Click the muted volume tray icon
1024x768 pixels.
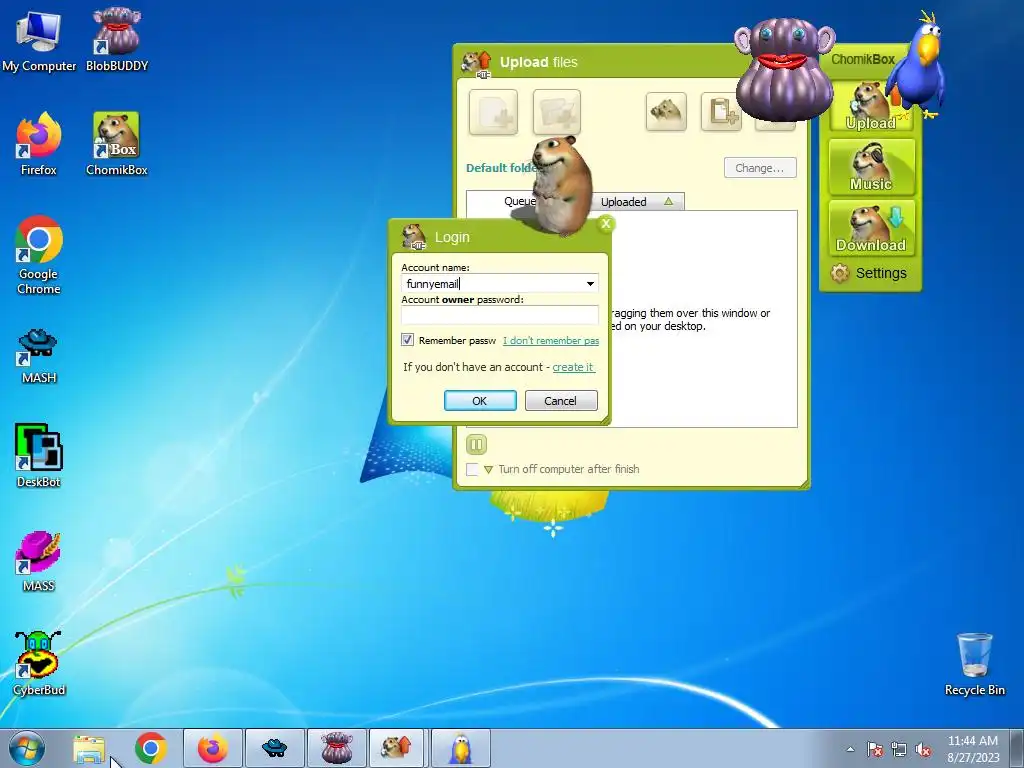[923, 749]
